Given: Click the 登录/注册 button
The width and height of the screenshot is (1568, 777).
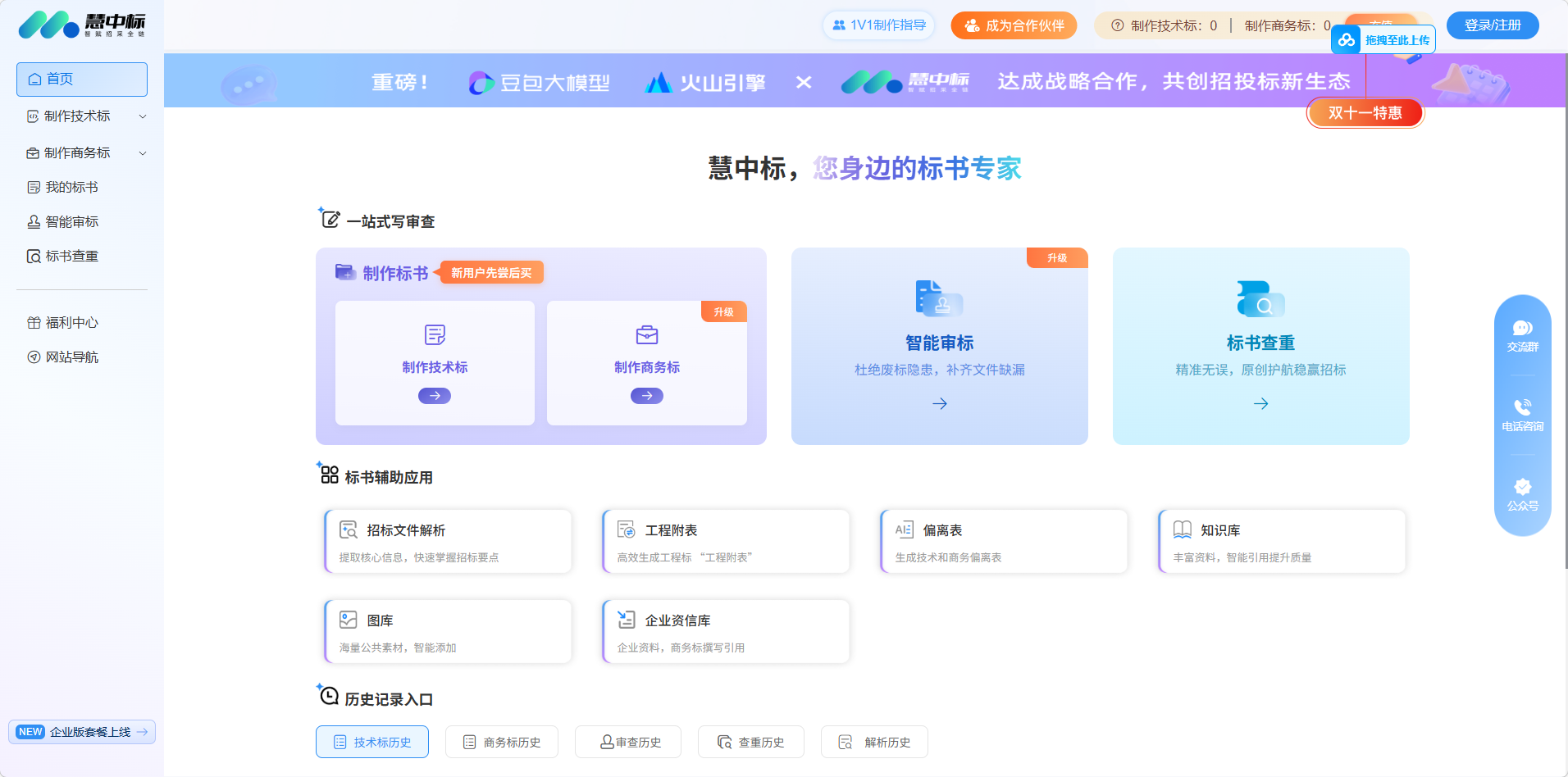Looking at the screenshot, I should (1493, 25).
